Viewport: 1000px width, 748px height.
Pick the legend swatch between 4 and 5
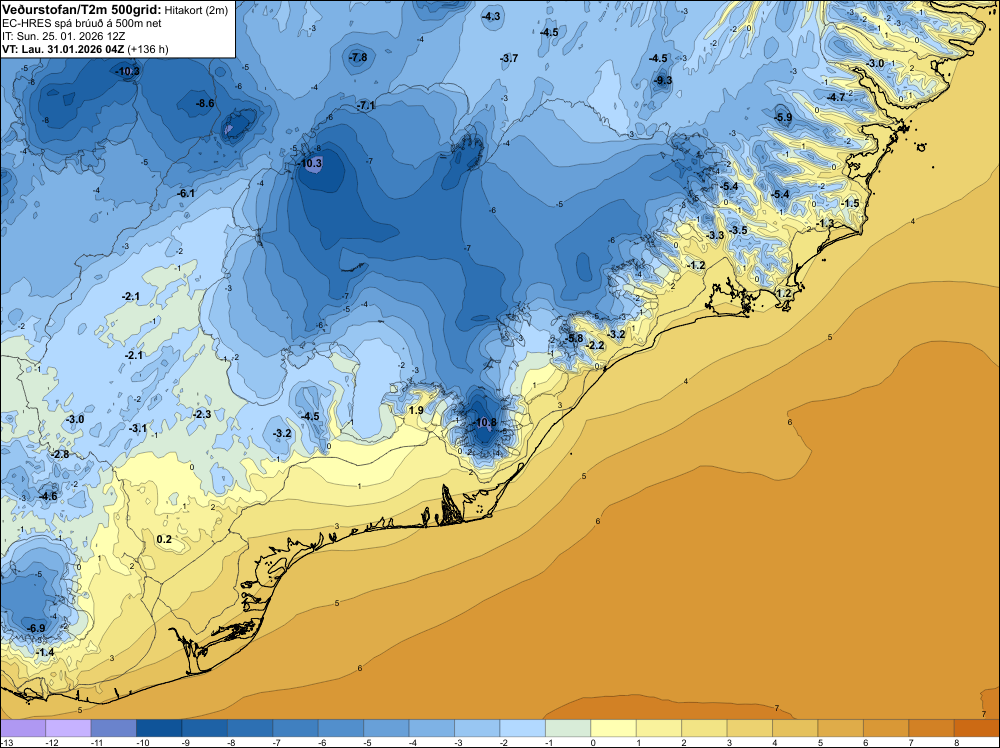coord(795,728)
